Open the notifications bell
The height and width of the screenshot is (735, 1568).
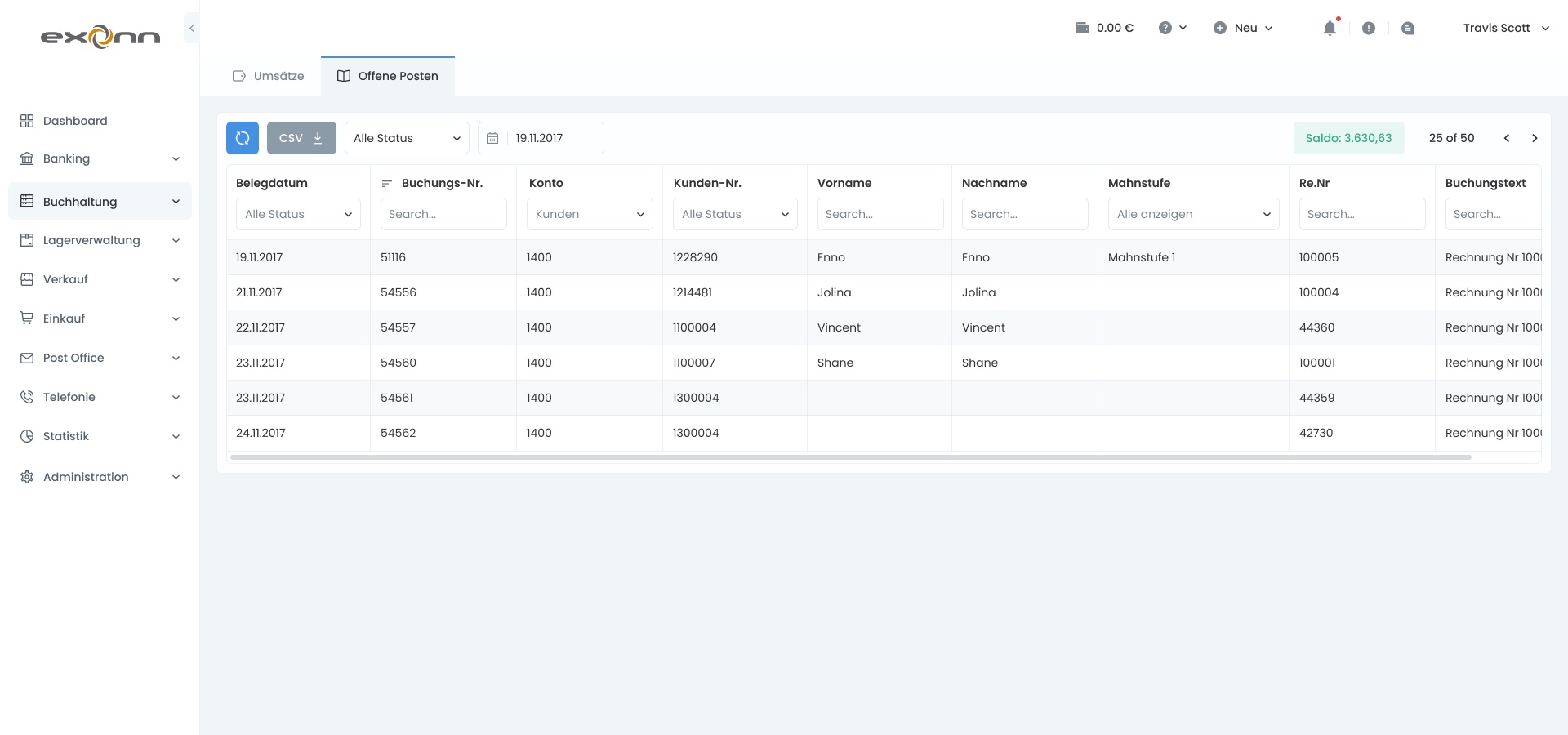click(x=1330, y=28)
